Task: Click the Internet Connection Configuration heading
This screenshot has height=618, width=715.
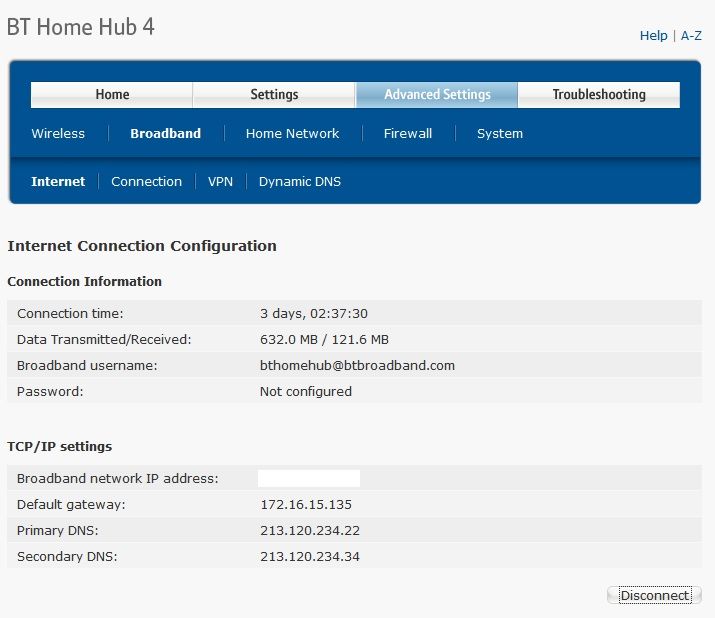Action: click(x=142, y=246)
